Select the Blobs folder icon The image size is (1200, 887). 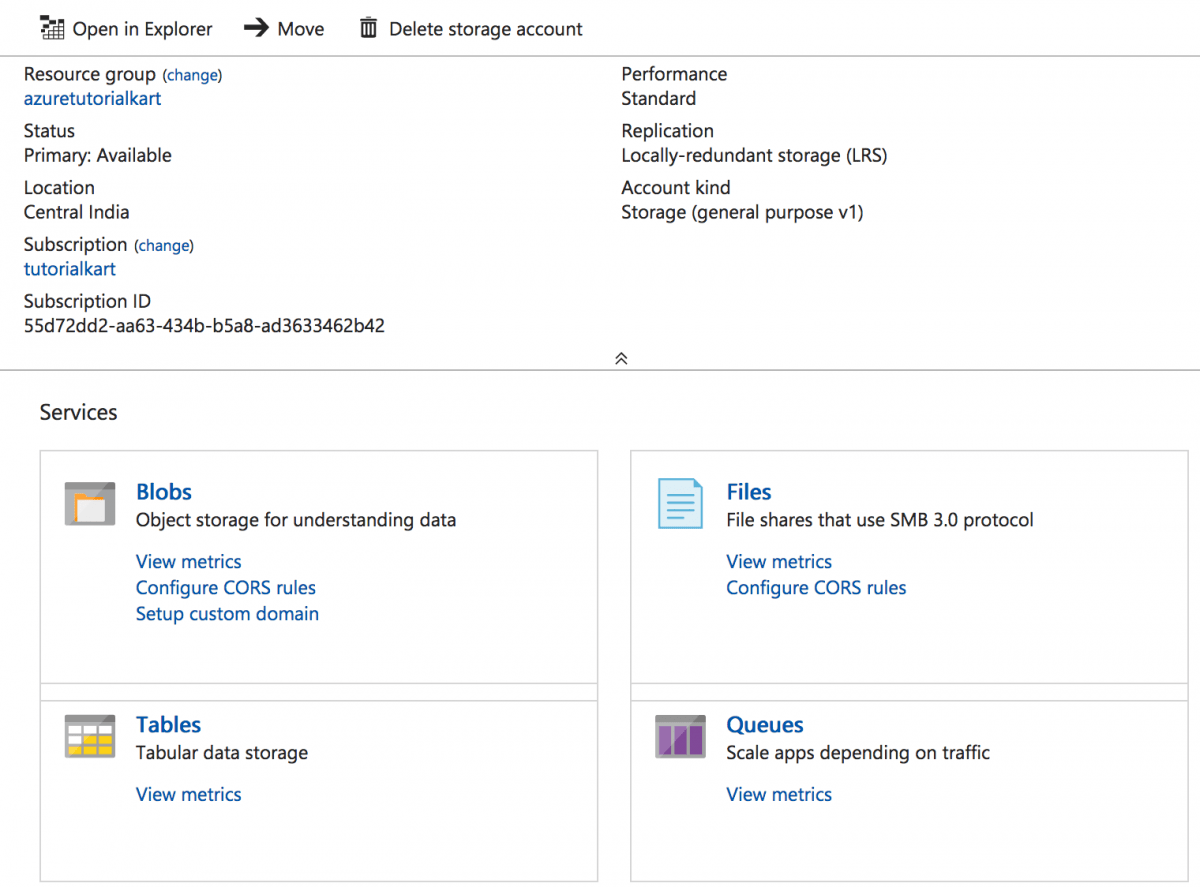pos(88,504)
